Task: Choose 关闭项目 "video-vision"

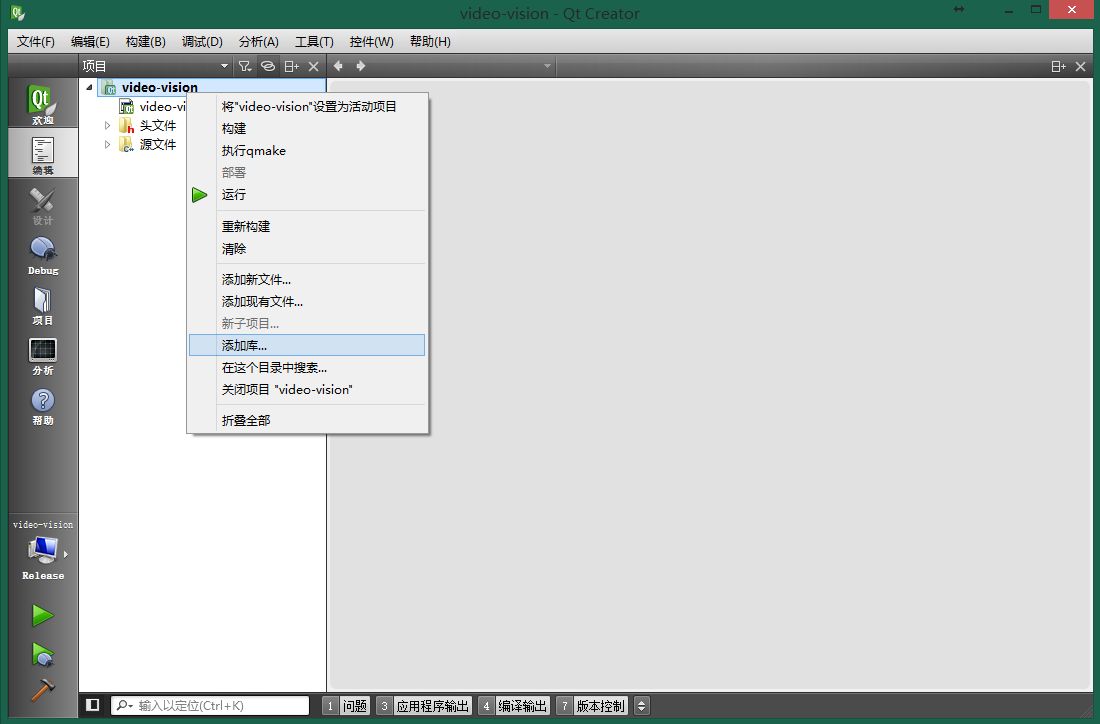Action: pos(307,389)
